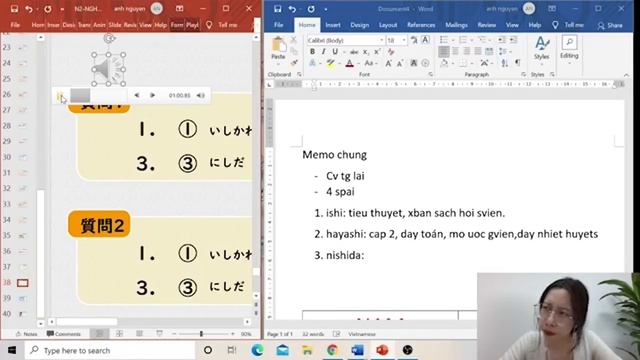This screenshot has width=640, height=360.
Task: Undo last action in Word
Action: 292,9
